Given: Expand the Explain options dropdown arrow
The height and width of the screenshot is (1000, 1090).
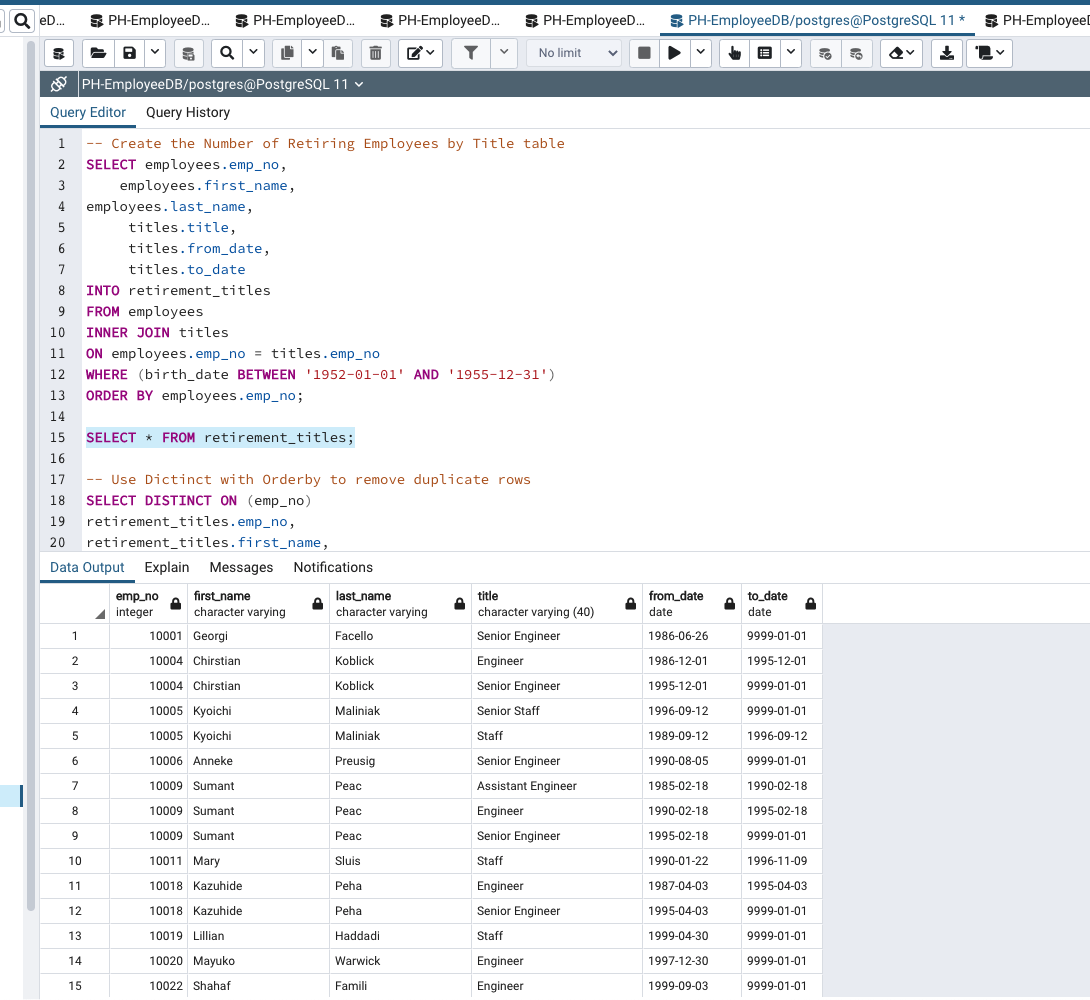Looking at the screenshot, I should pos(791,54).
